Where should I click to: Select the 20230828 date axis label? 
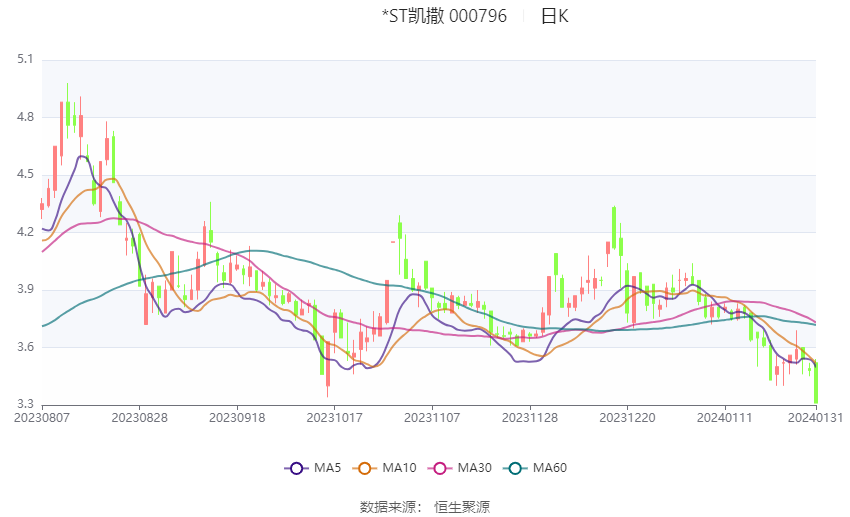[x=139, y=418]
